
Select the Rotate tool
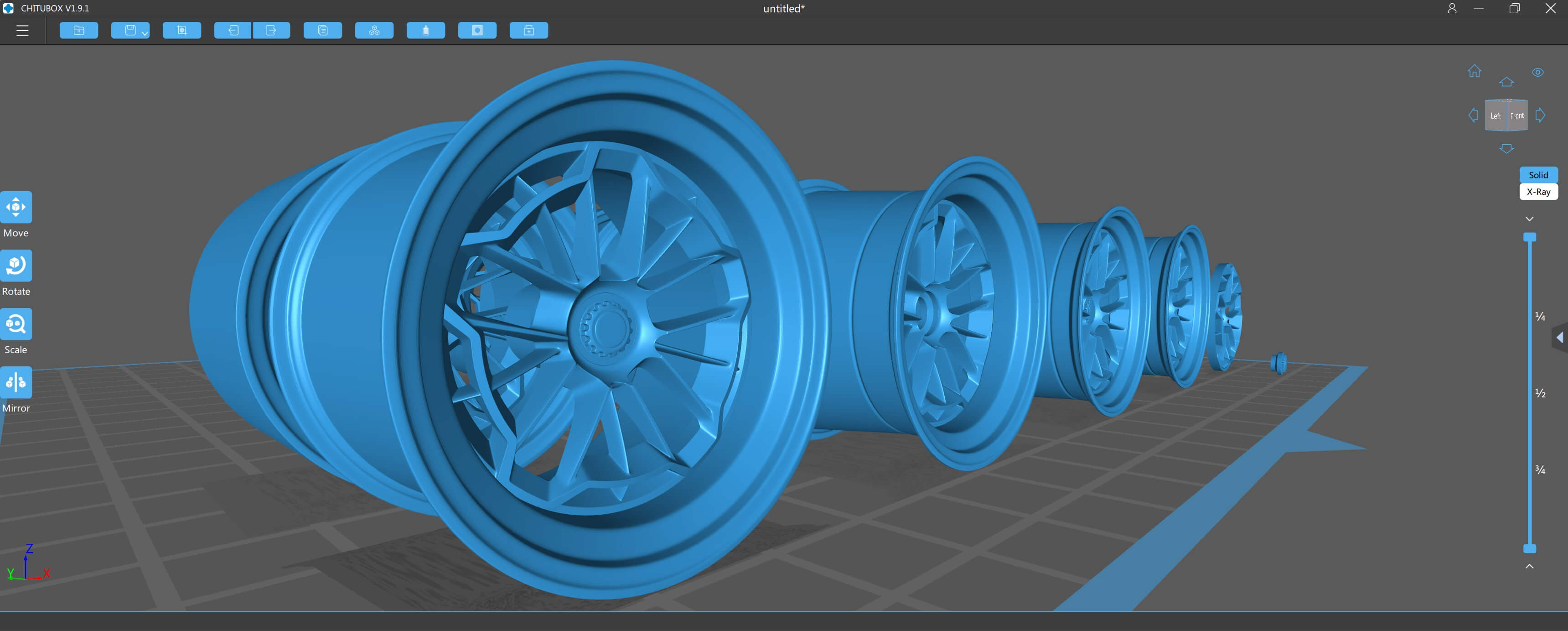click(x=16, y=266)
